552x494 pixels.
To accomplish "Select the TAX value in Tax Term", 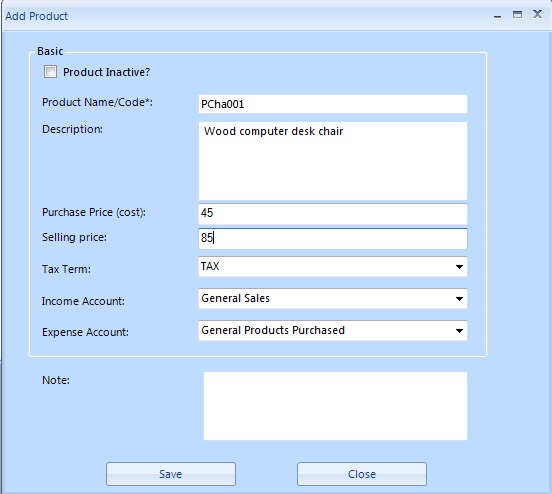I will [210, 266].
